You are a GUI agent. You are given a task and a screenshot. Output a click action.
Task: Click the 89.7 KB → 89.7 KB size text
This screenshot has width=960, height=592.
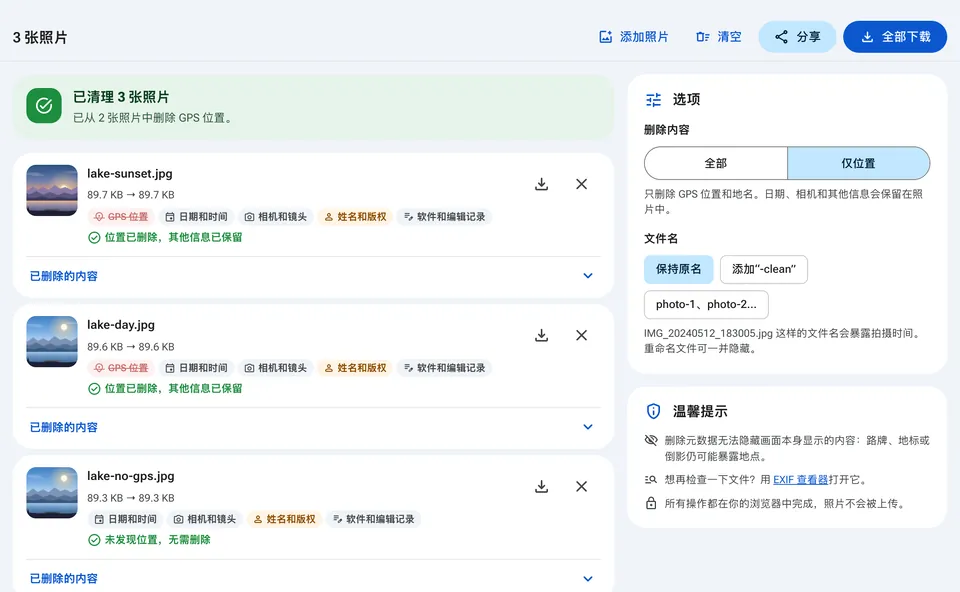[130, 195]
